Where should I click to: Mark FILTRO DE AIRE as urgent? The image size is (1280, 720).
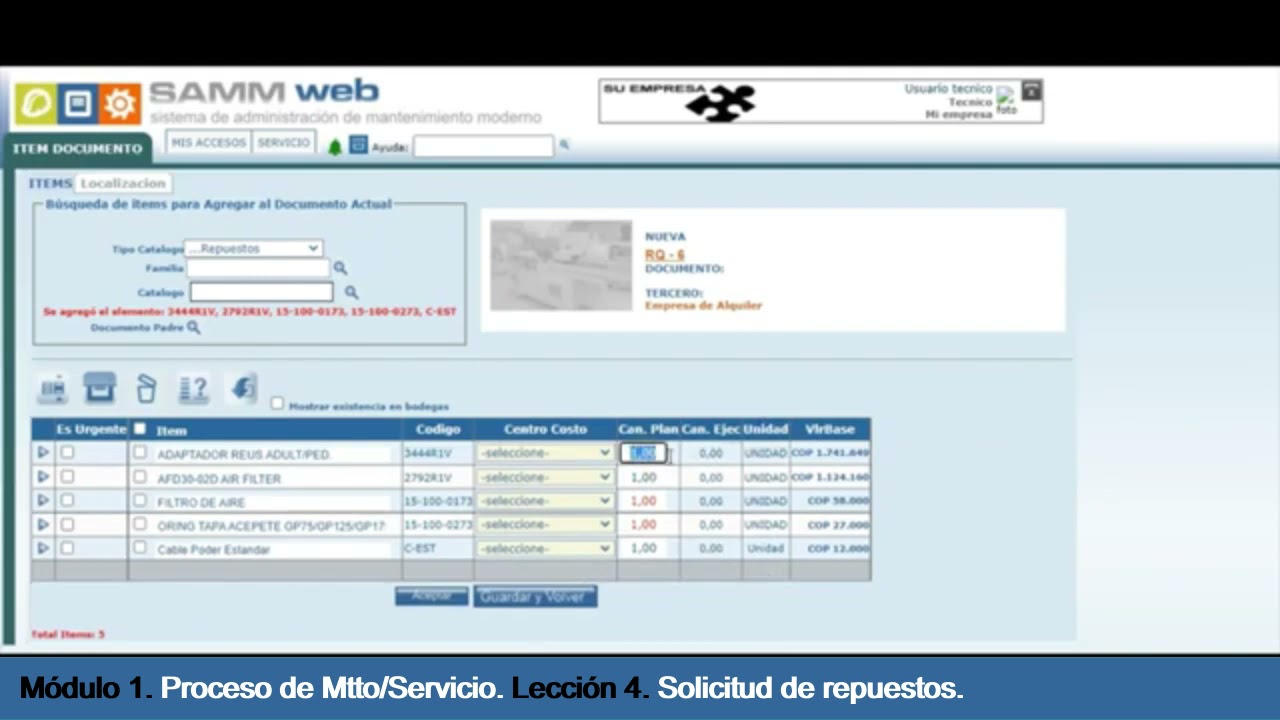[x=67, y=501]
